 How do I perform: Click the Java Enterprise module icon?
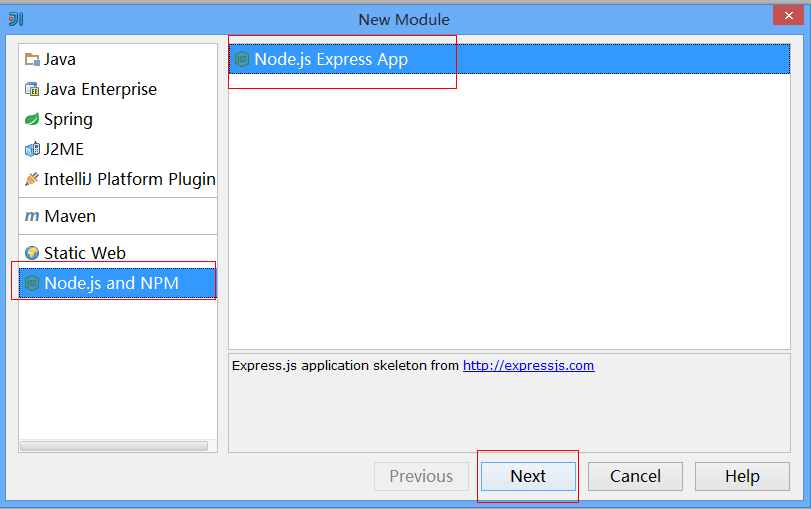tap(32, 90)
